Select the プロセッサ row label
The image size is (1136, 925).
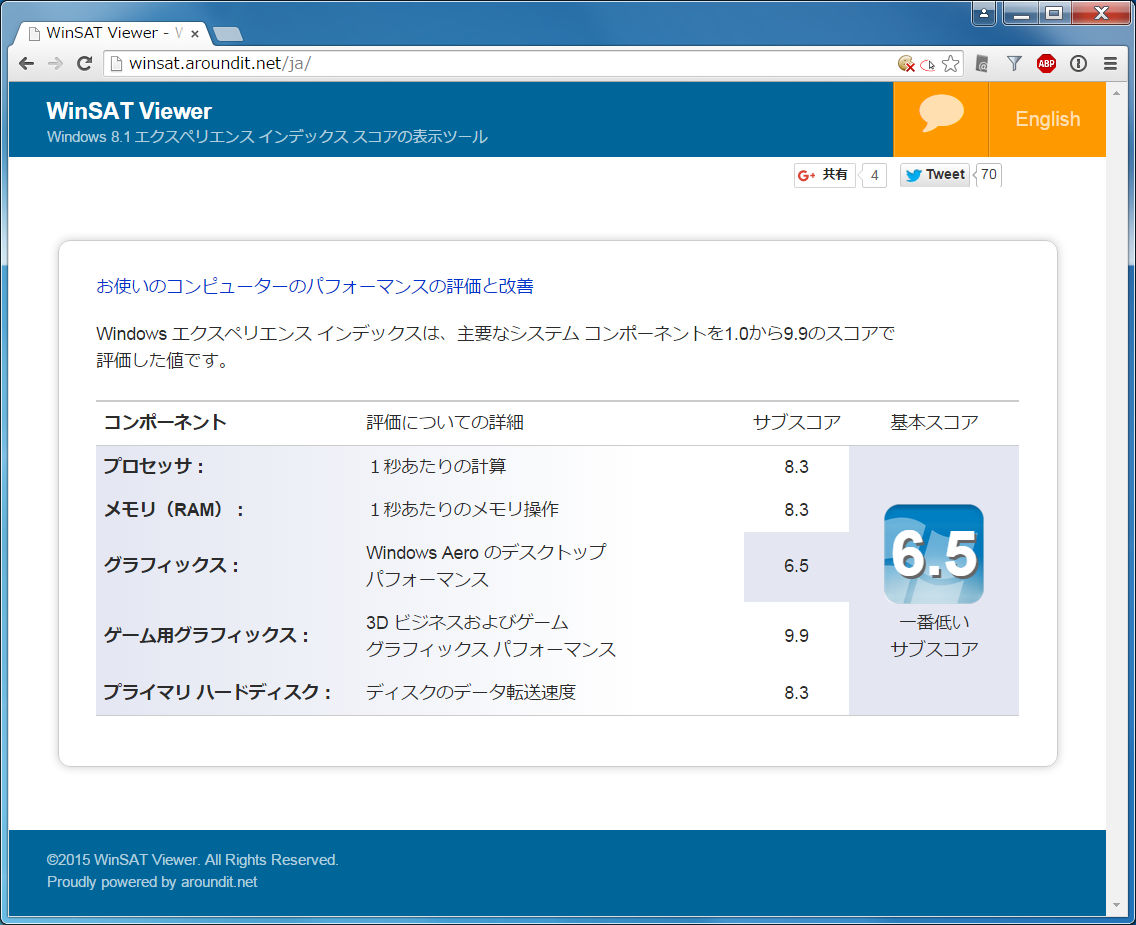(x=154, y=466)
